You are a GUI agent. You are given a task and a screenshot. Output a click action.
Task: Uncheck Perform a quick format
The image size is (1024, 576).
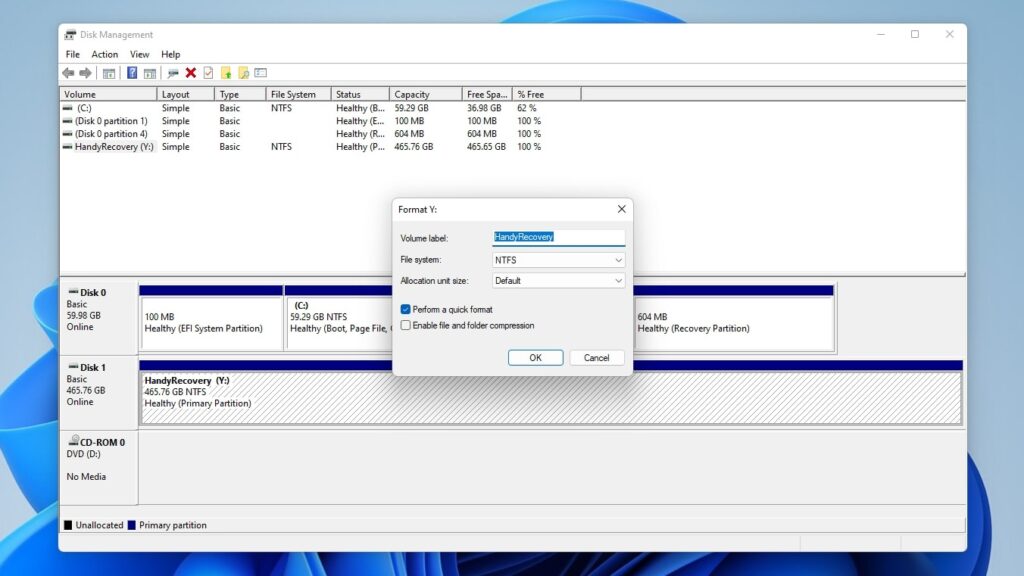[x=406, y=310]
